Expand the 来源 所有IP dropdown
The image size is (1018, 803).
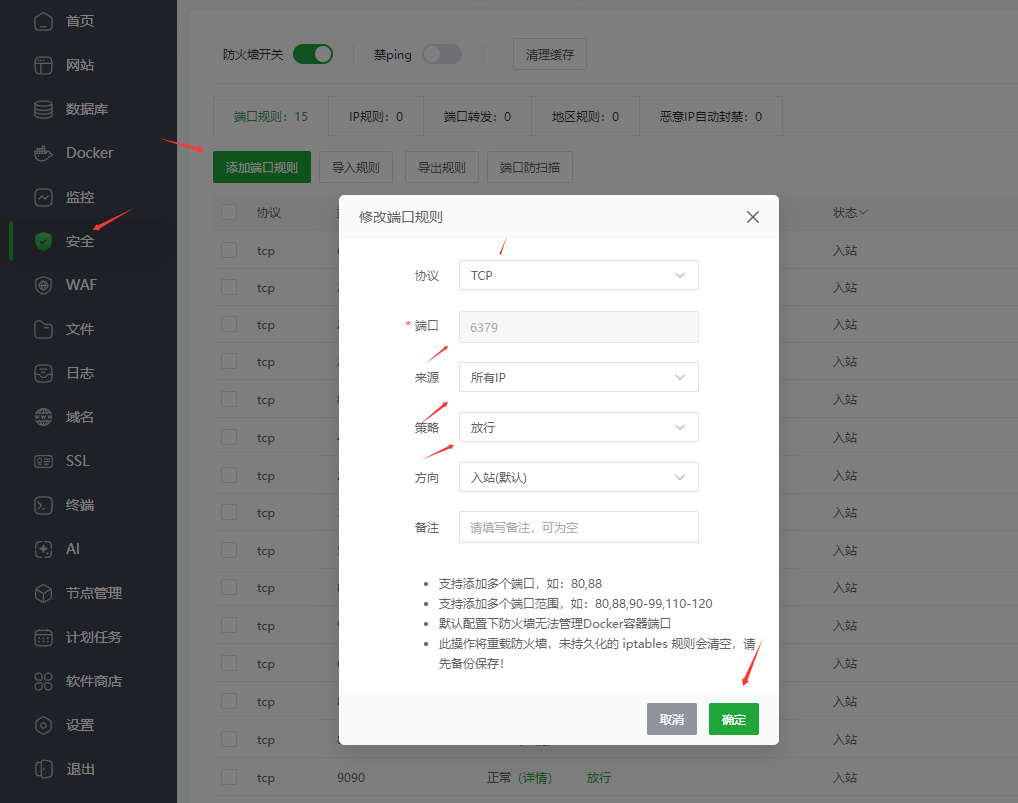pos(578,377)
